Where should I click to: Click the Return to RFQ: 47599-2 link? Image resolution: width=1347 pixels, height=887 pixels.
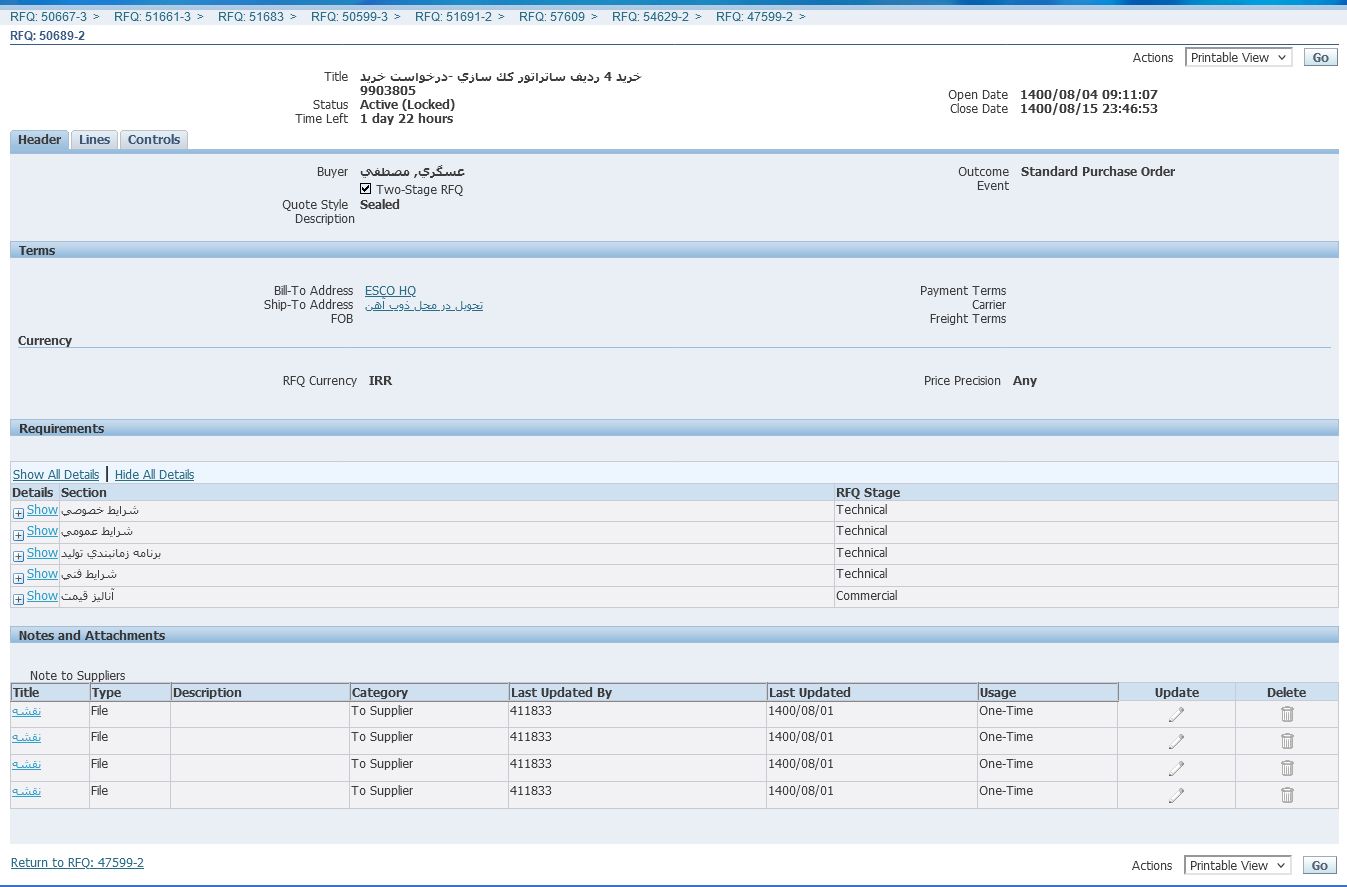(x=77, y=863)
